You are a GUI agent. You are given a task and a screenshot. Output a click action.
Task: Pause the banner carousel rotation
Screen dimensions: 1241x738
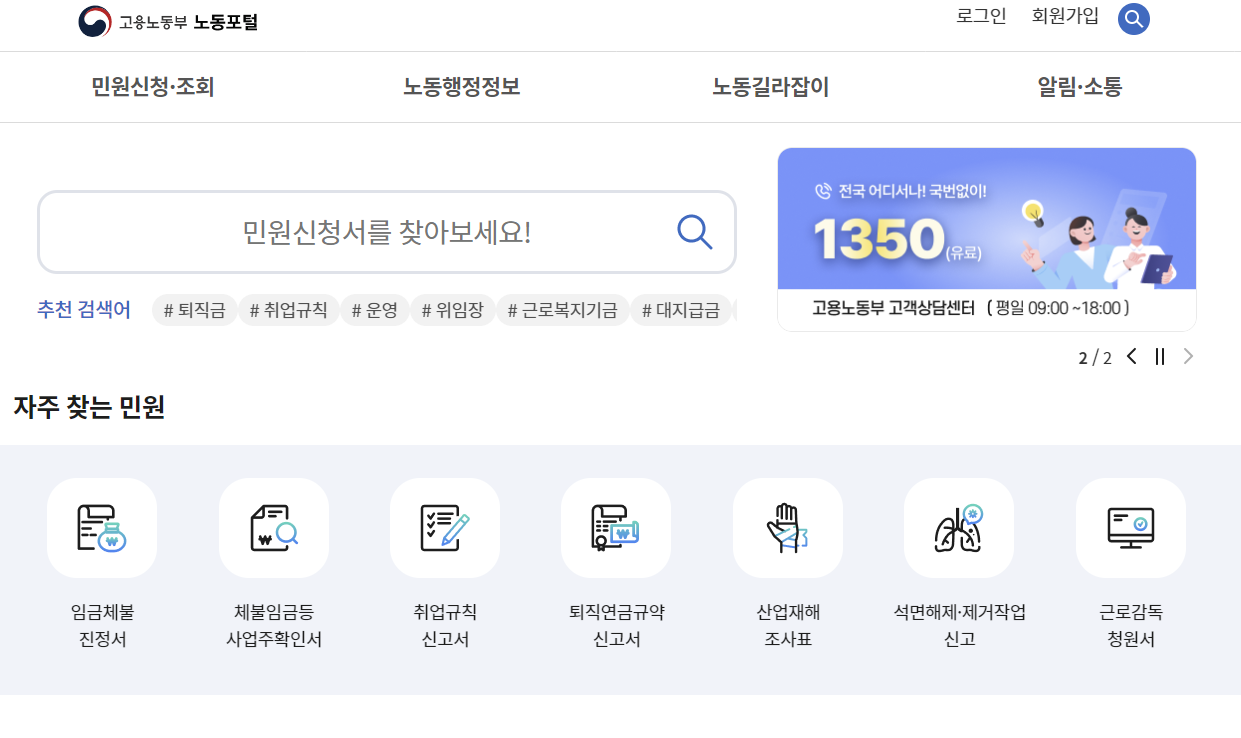[1159, 356]
